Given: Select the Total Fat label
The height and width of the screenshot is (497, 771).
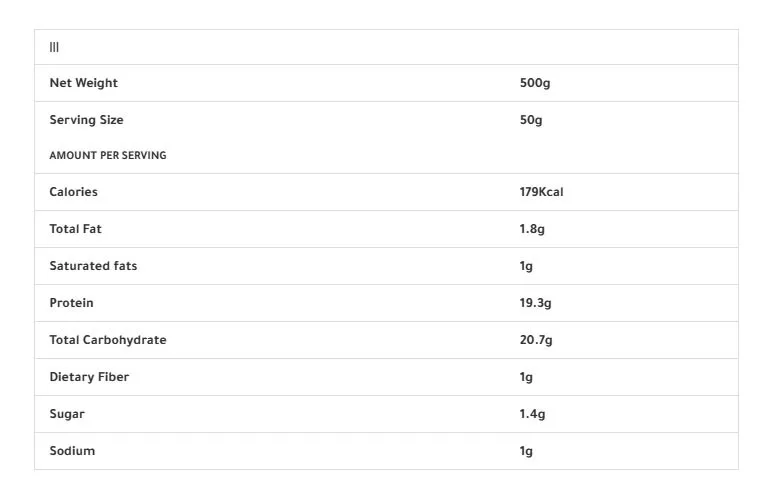Looking at the screenshot, I should tap(75, 229).
